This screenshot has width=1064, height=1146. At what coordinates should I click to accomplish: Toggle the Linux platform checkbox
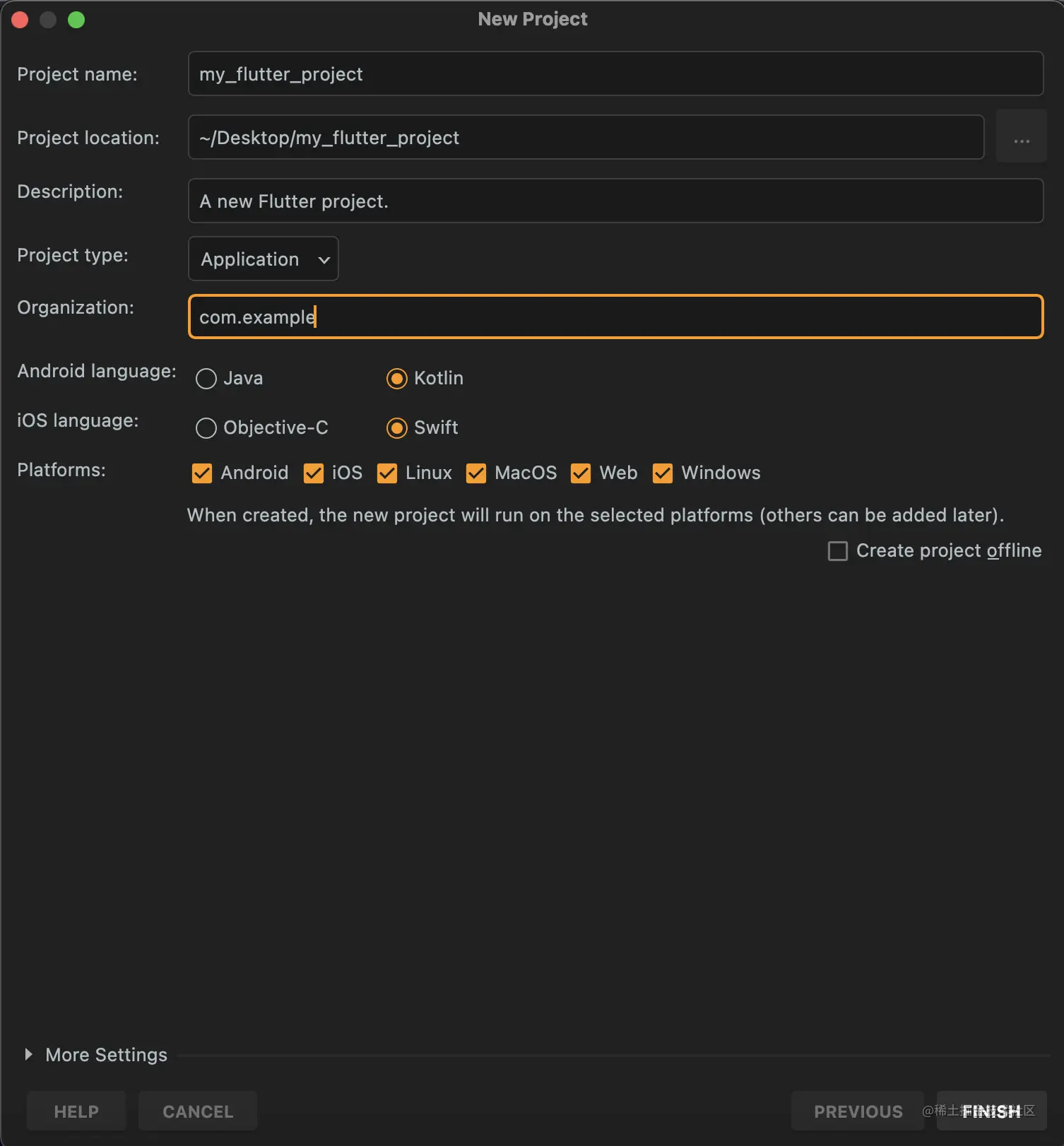pyautogui.click(x=387, y=473)
